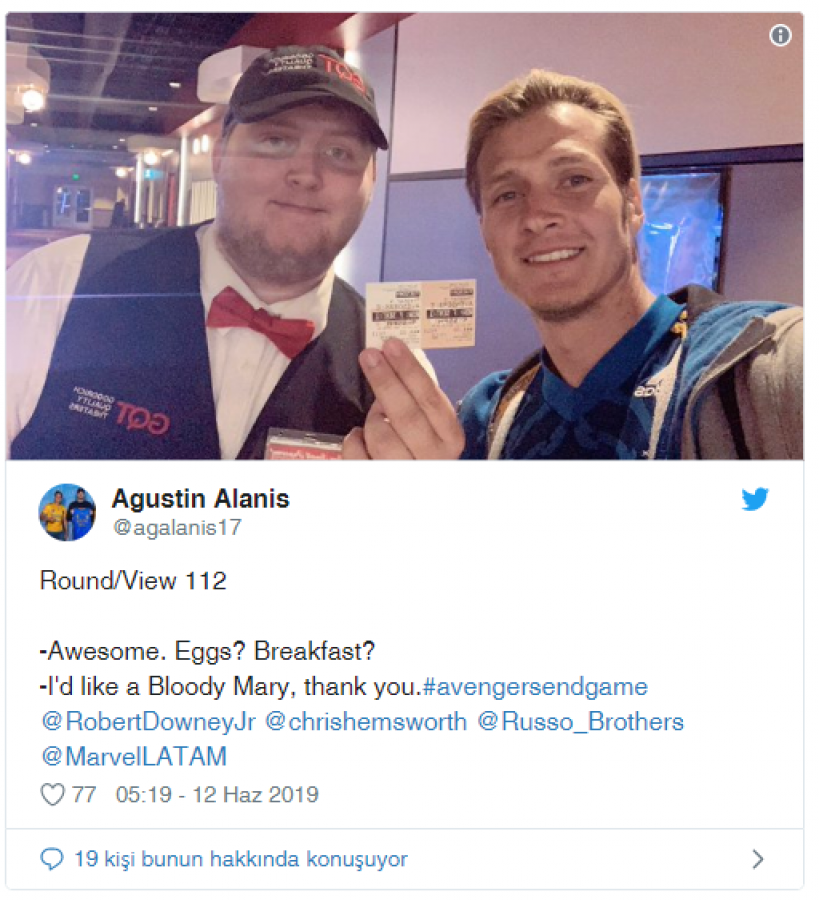
Task: Click the "Awesome. Eggs? Breakfast?" text line
Action: [207, 651]
